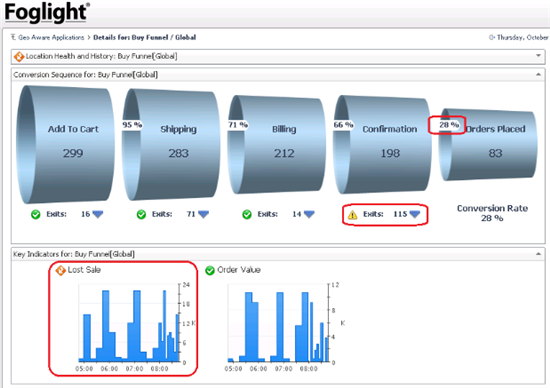
Task: Open the blue arrow next to exits 71
Action: 203,214
